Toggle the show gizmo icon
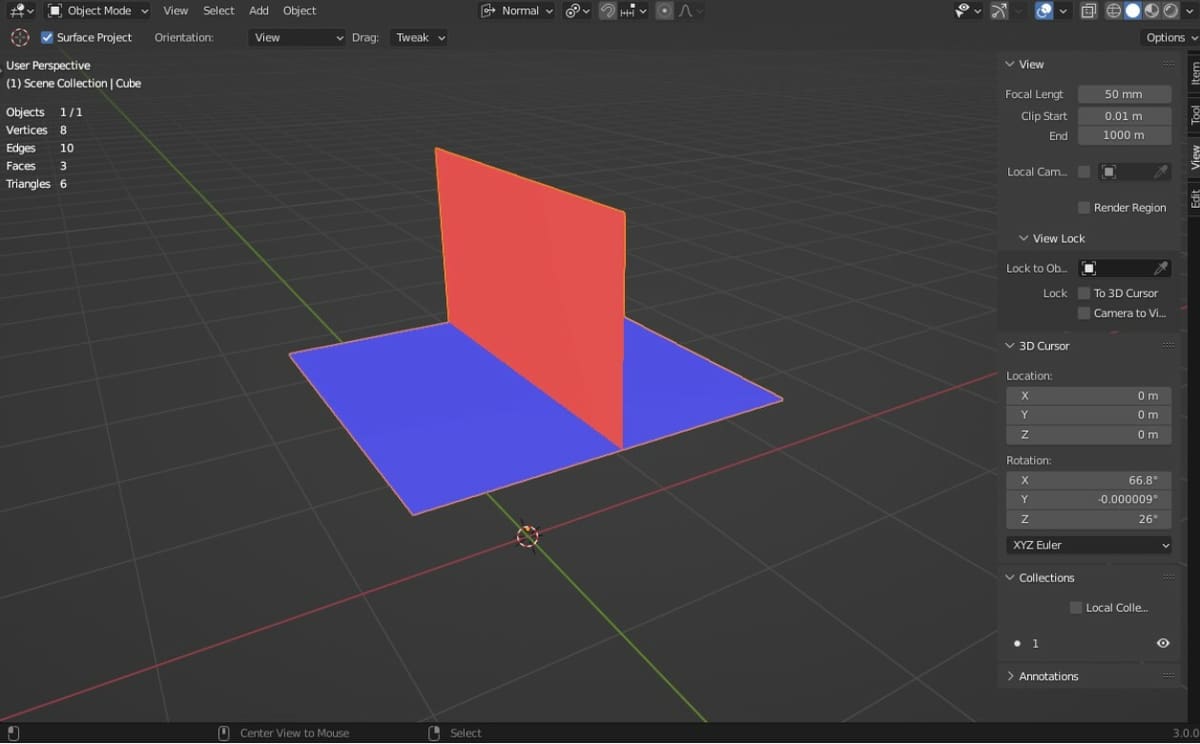 coord(998,10)
